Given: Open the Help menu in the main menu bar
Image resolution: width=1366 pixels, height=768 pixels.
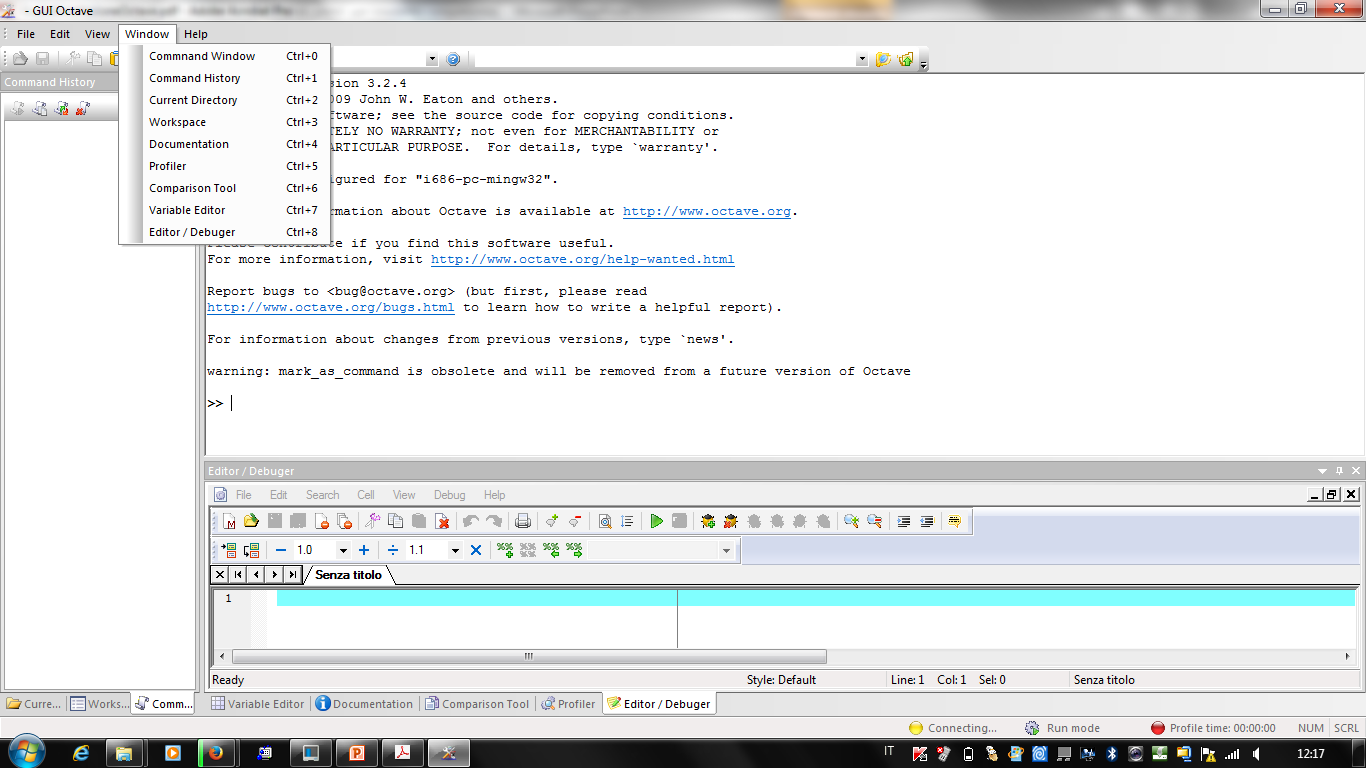Looking at the screenshot, I should coord(196,34).
